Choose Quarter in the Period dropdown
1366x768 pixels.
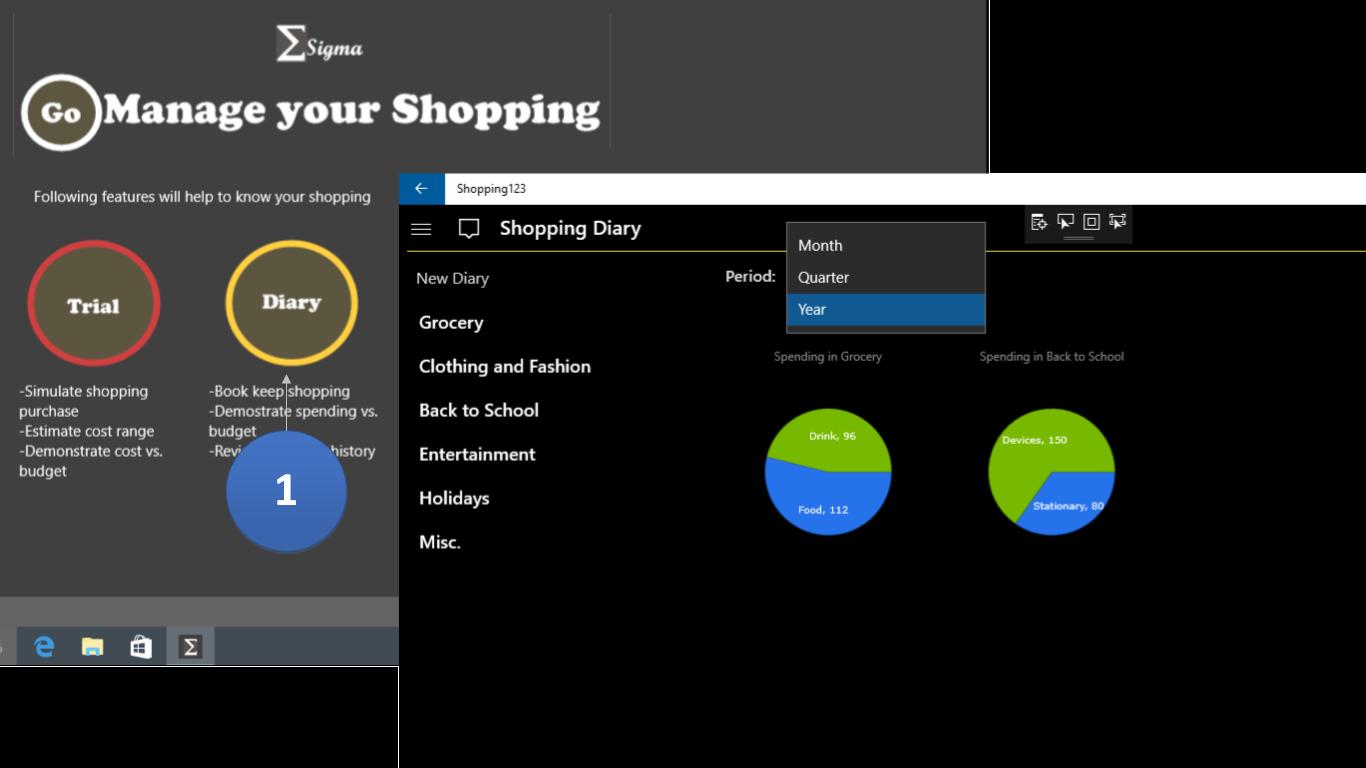pyautogui.click(x=886, y=277)
